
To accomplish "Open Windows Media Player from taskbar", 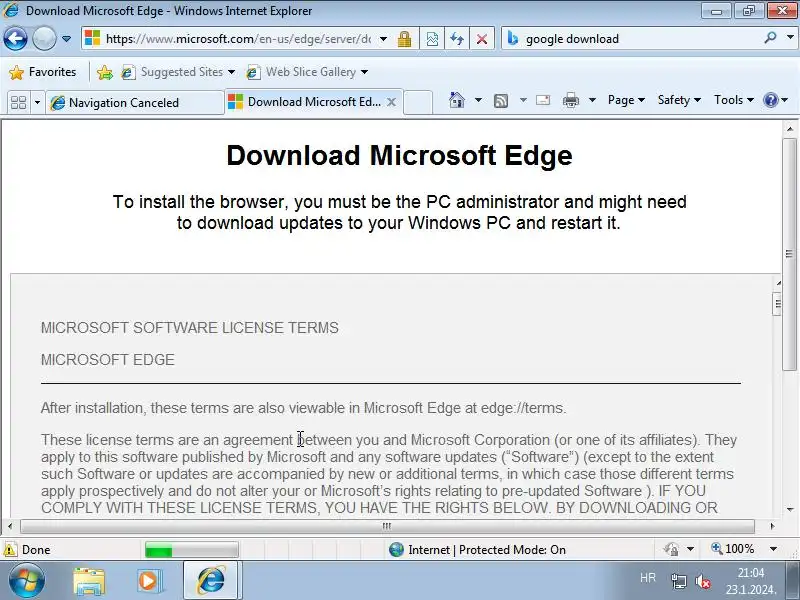I will pyautogui.click(x=149, y=581).
